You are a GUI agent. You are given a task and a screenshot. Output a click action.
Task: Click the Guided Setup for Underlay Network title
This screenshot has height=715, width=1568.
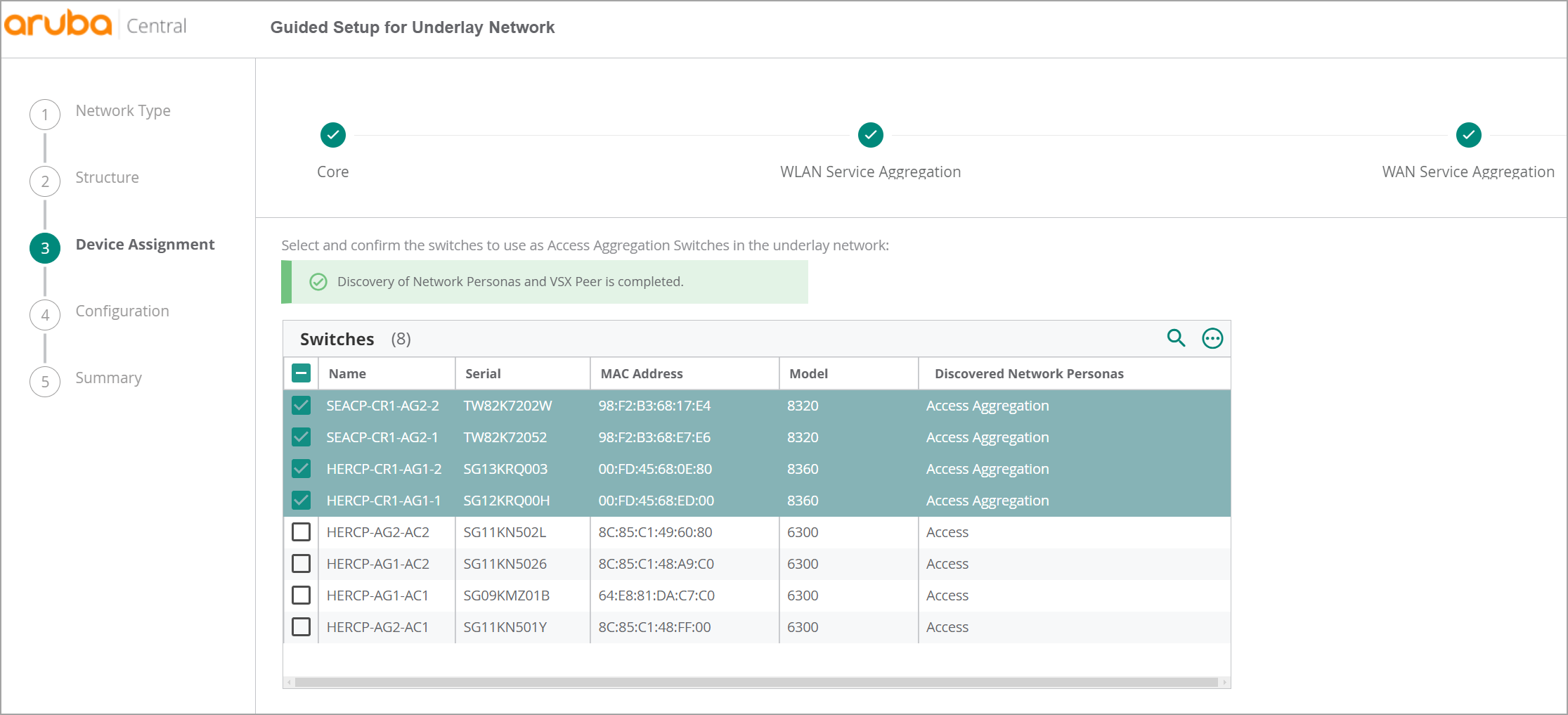point(413,27)
